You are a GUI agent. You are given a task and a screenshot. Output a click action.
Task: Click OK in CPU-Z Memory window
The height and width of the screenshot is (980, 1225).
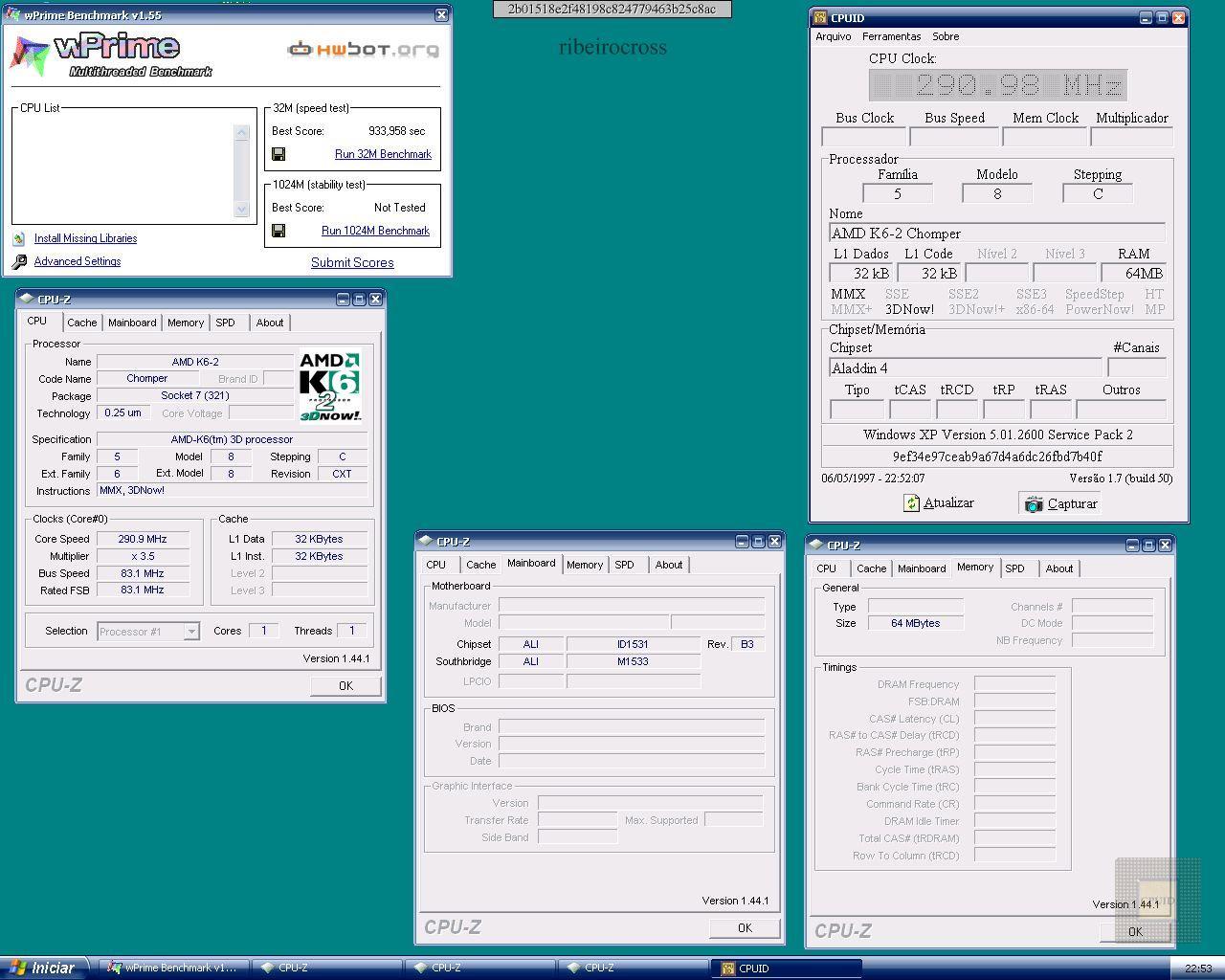1135,932
